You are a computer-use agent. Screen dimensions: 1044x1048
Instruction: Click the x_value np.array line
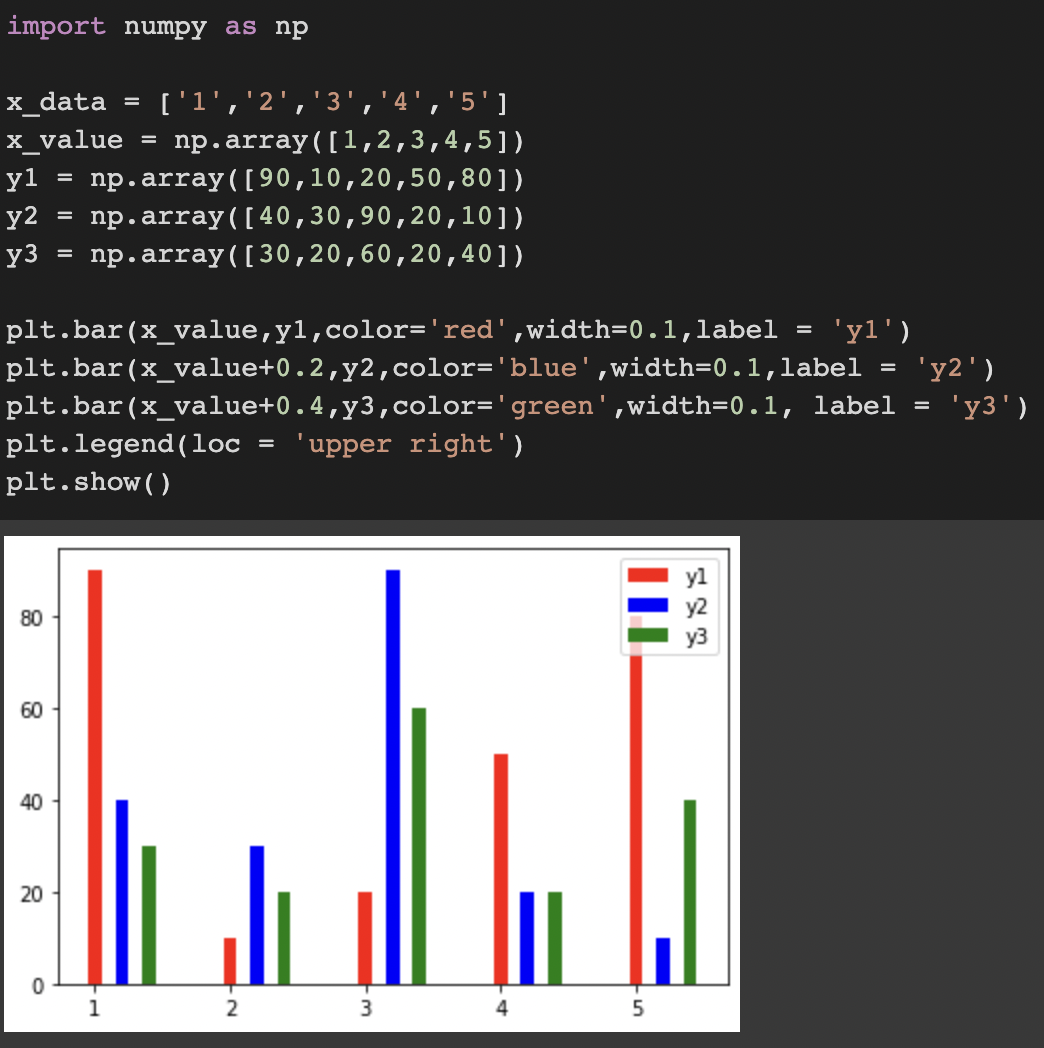pos(265,140)
